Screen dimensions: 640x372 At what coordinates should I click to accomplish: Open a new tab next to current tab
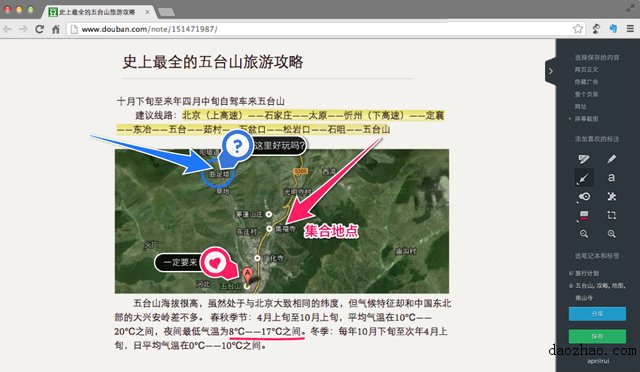pyautogui.click(x=167, y=12)
